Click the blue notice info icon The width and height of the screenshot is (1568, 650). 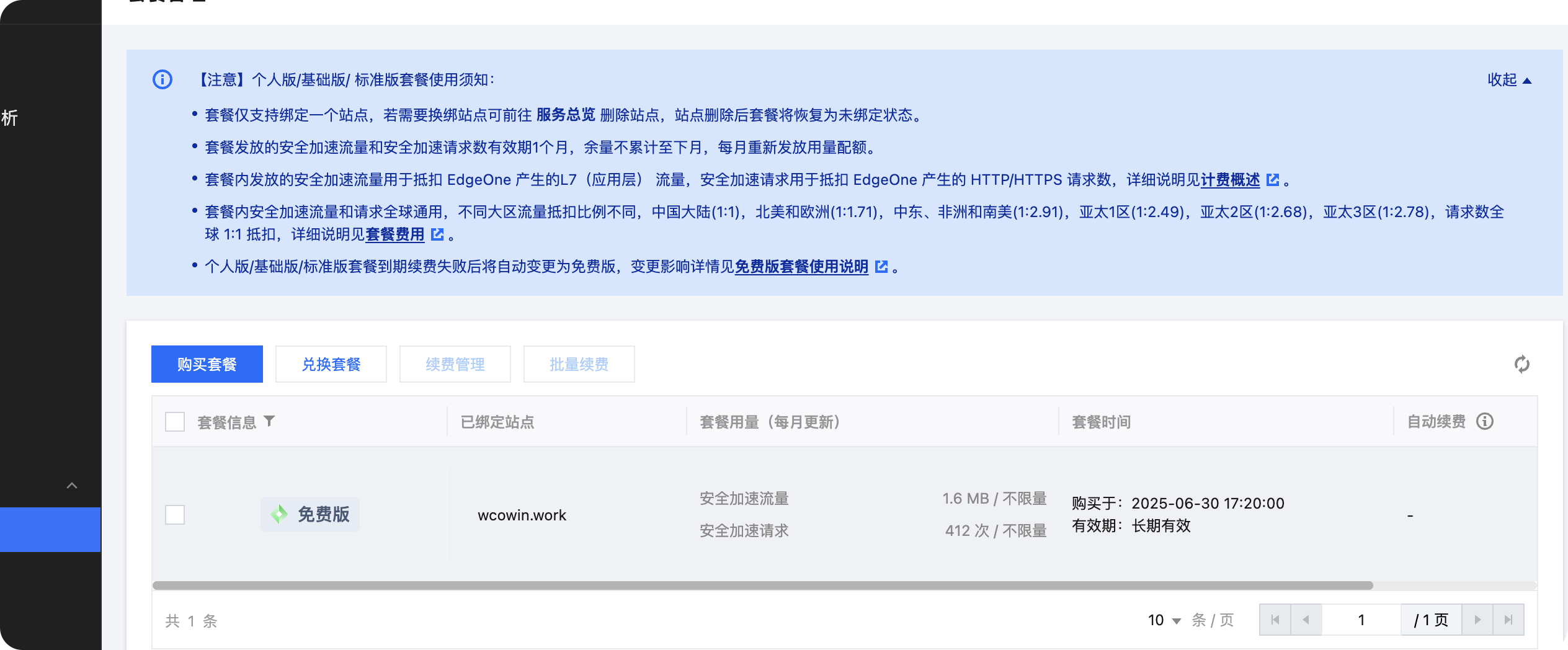(x=163, y=79)
